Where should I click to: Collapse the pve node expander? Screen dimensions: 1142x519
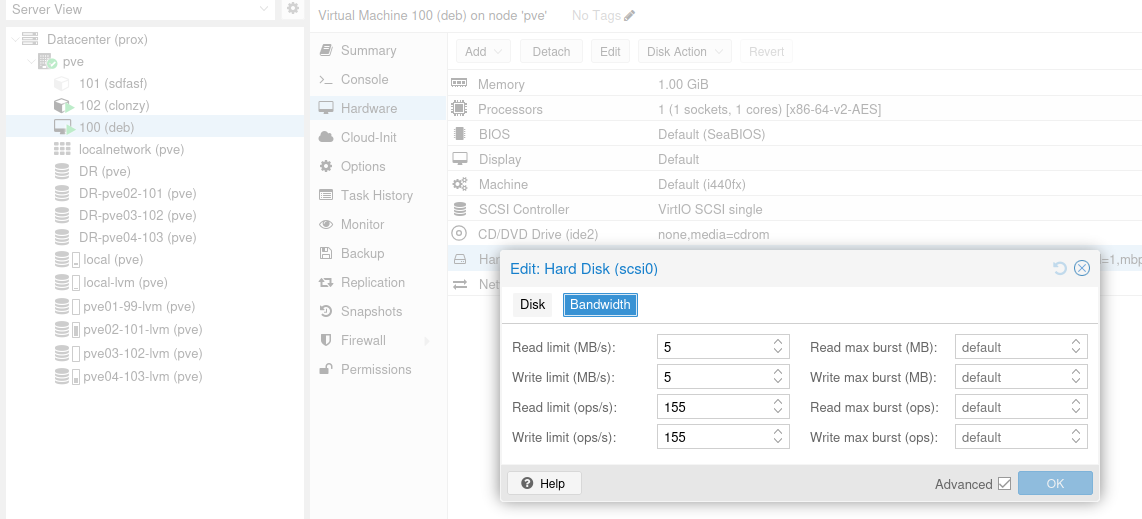(31, 62)
